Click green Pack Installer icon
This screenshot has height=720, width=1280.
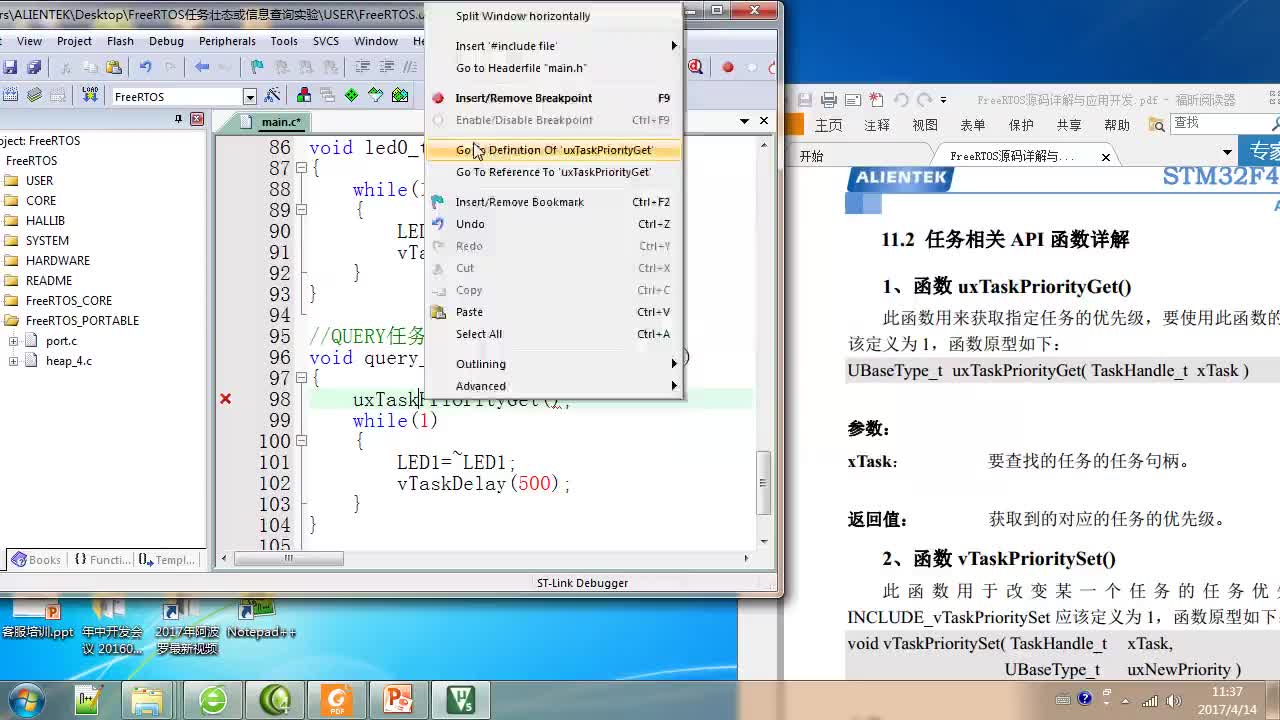[x=400, y=96]
